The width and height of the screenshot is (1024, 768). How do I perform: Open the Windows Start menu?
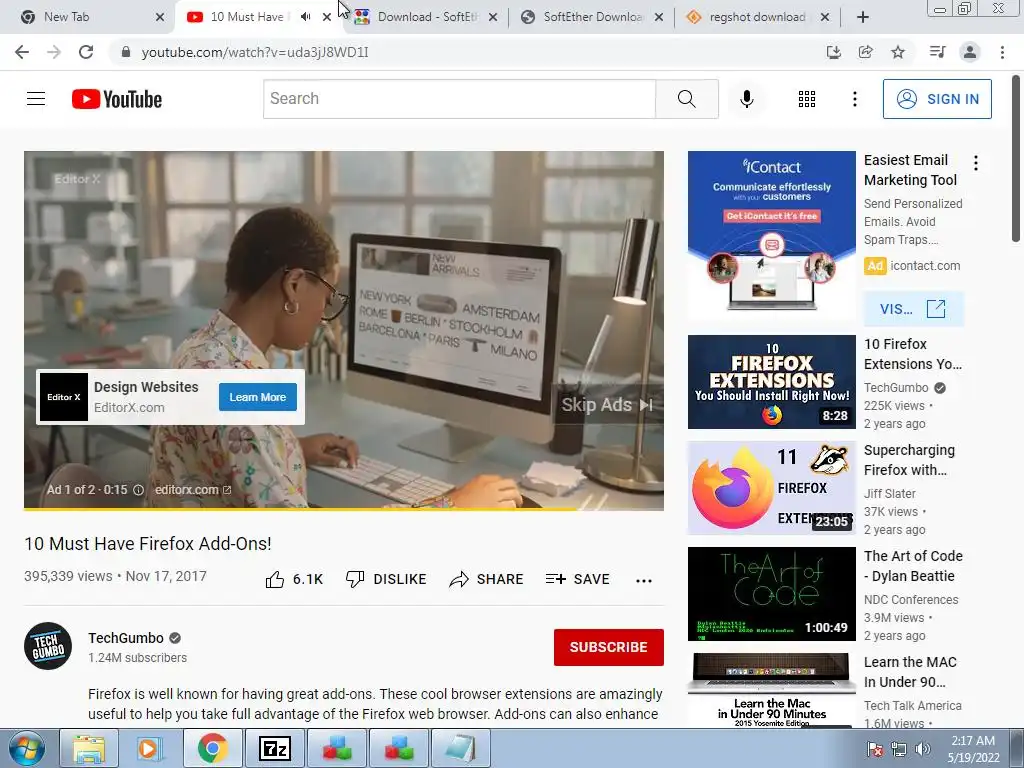tap(26, 748)
